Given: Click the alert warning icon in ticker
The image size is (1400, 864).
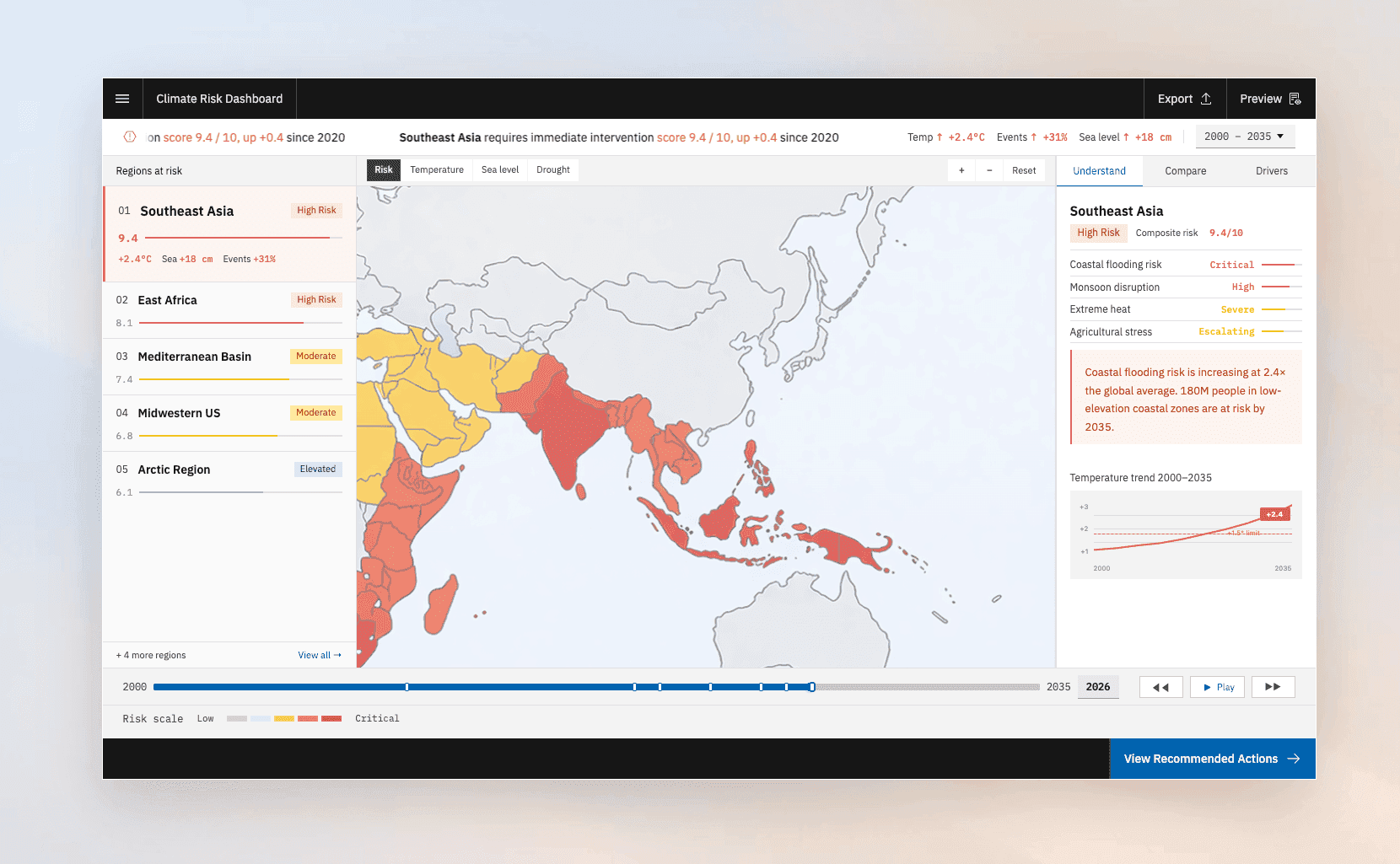Looking at the screenshot, I should [x=130, y=137].
